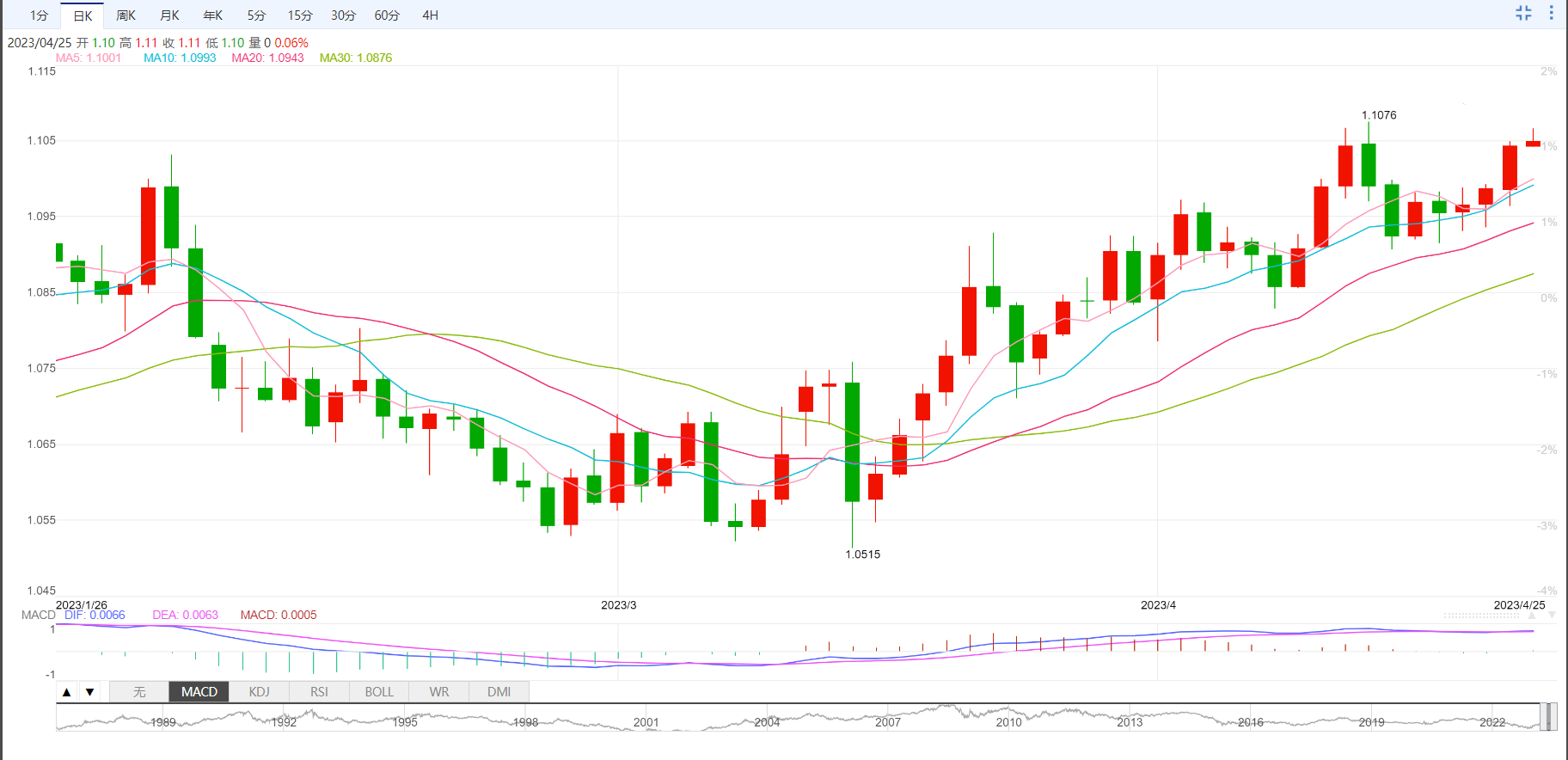Click the gray up triangle below 2023/4/25
The width and height of the screenshot is (1568, 760).
point(1531,616)
